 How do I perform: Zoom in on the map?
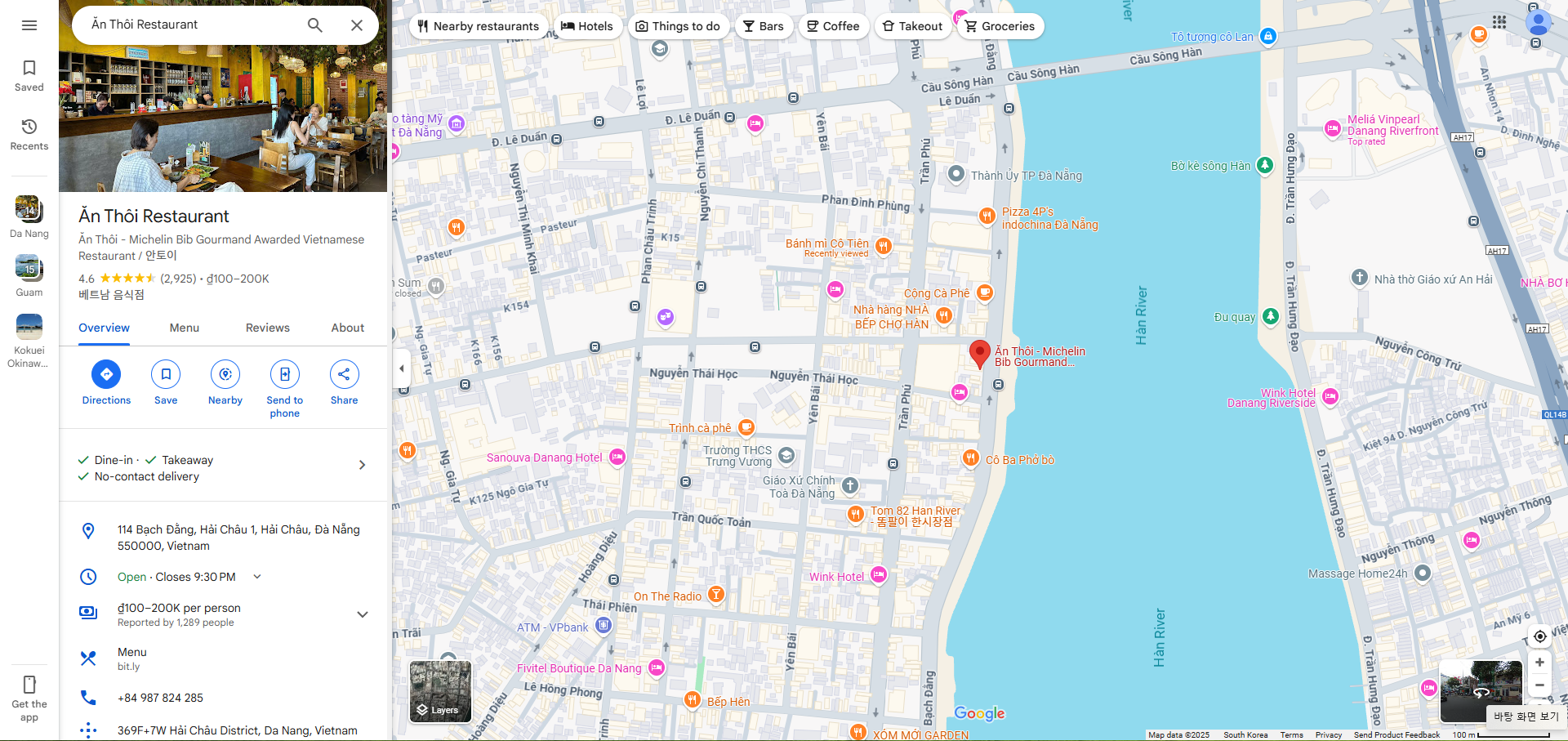click(x=1539, y=663)
